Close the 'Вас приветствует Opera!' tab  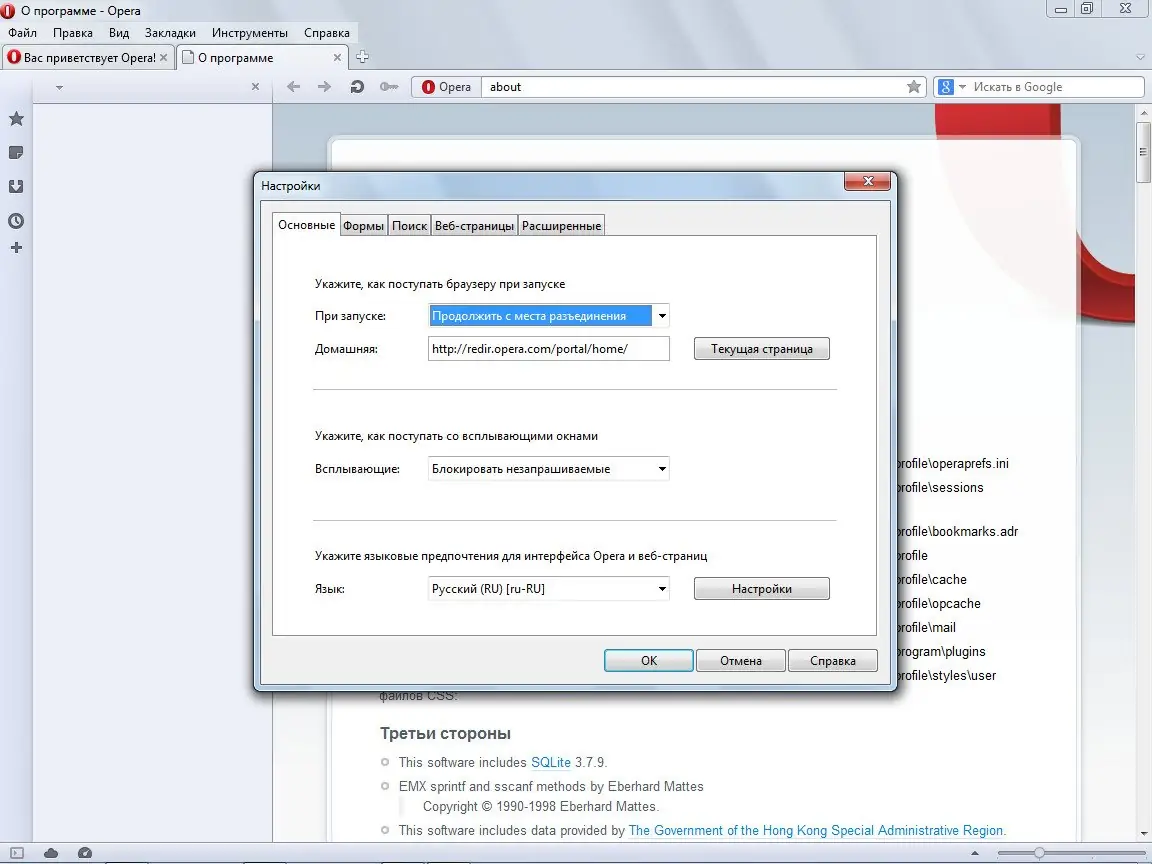(164, 57)
